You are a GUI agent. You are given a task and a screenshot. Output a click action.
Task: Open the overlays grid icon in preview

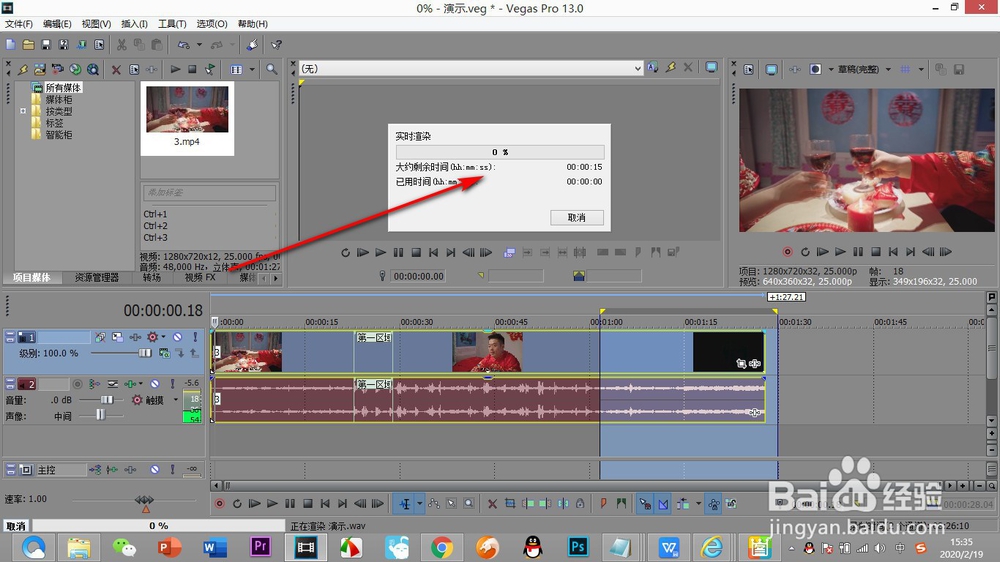coord(905,70)
